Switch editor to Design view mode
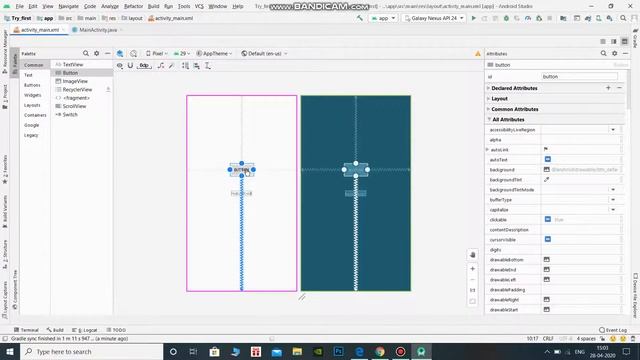640x360 pixels. 624,42
